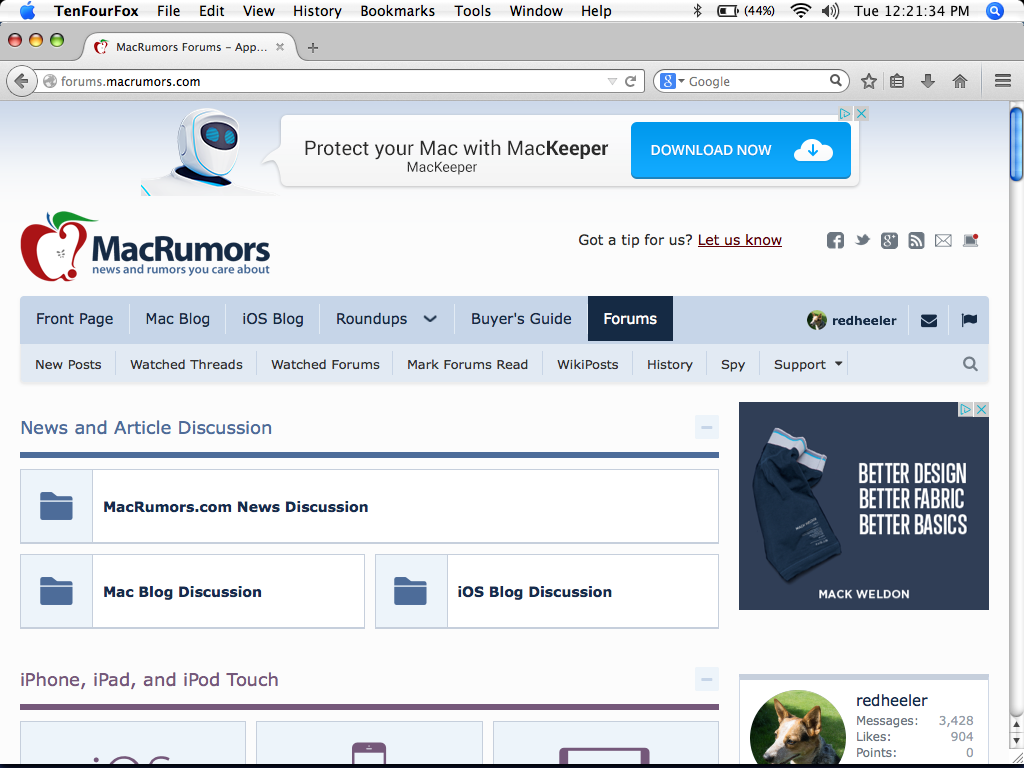
Task: Open New Posts
Action: pos(68,364)
